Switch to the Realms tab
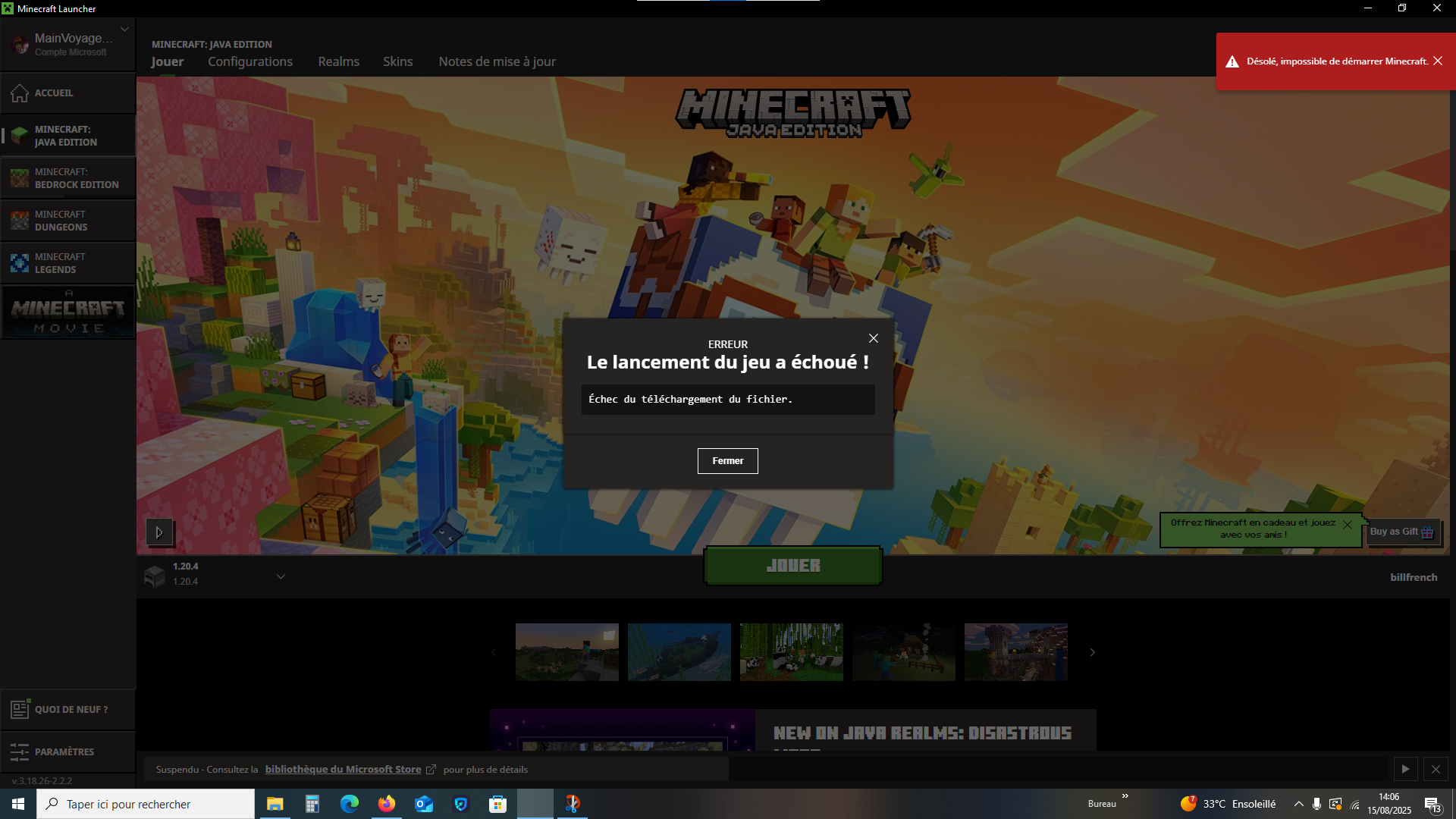Screen dimensions: 1456x819 [x=339, y=61]
